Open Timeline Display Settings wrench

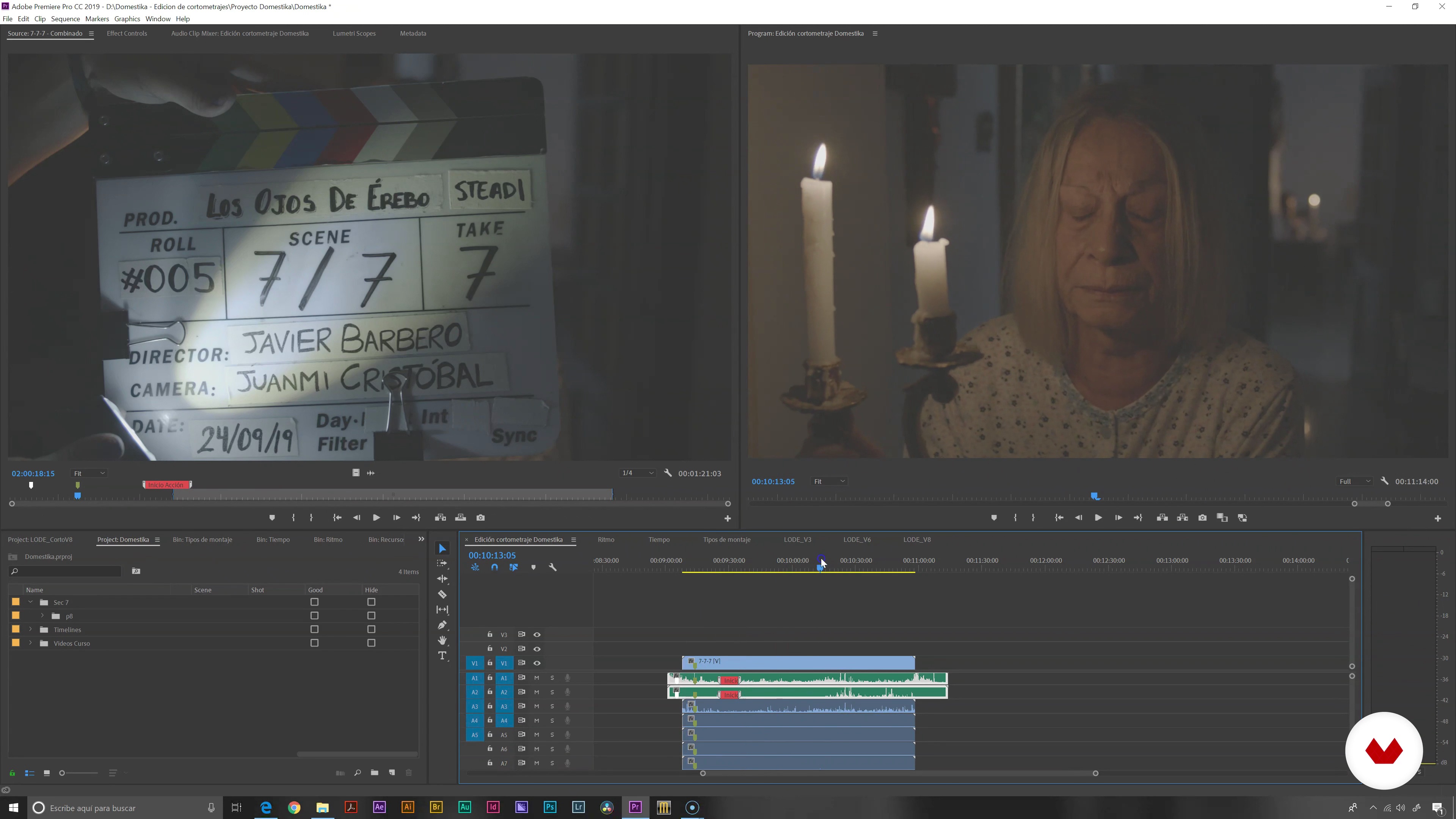tap(553, 567)
